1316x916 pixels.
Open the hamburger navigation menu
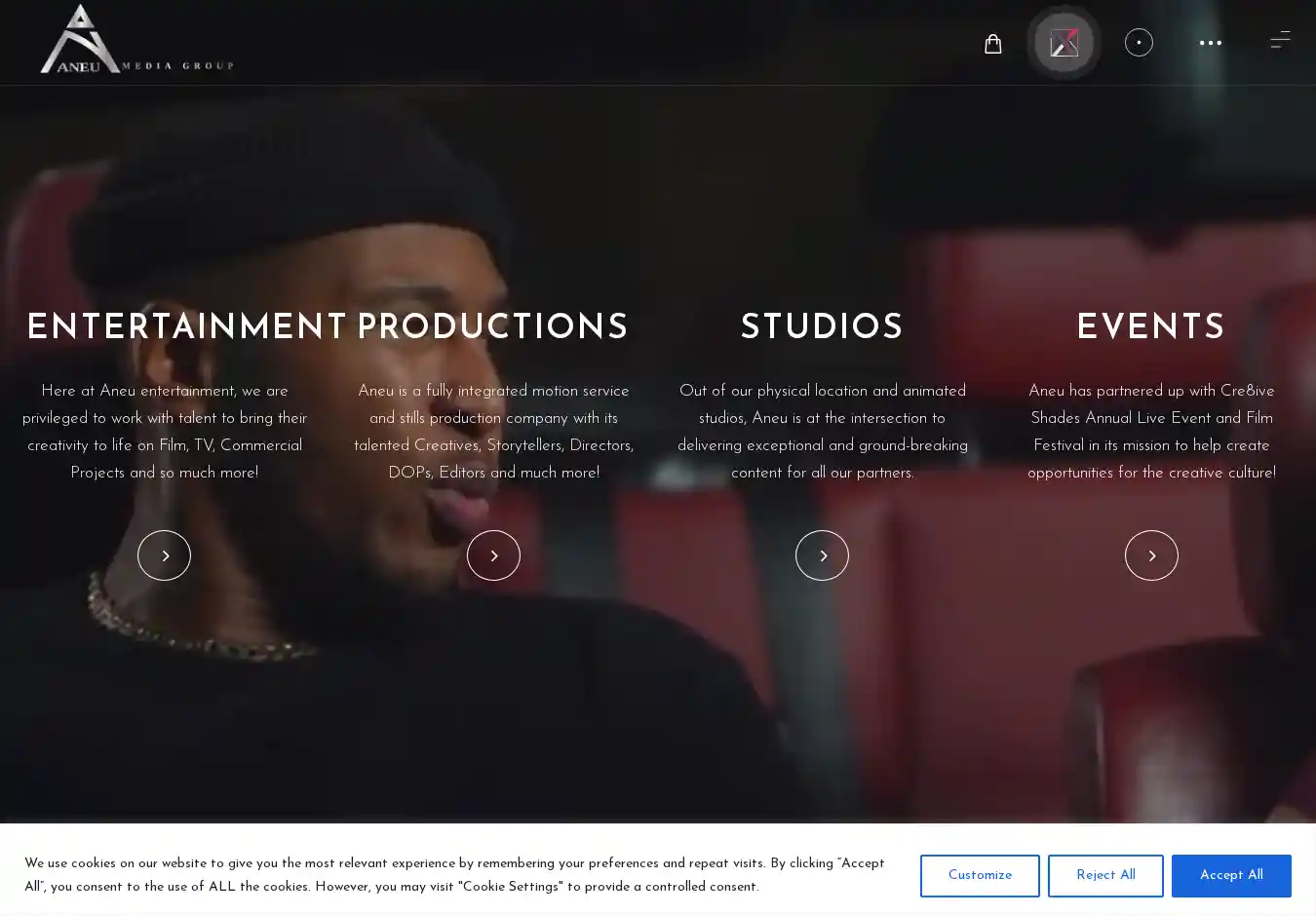click(x=1279, y=40)
